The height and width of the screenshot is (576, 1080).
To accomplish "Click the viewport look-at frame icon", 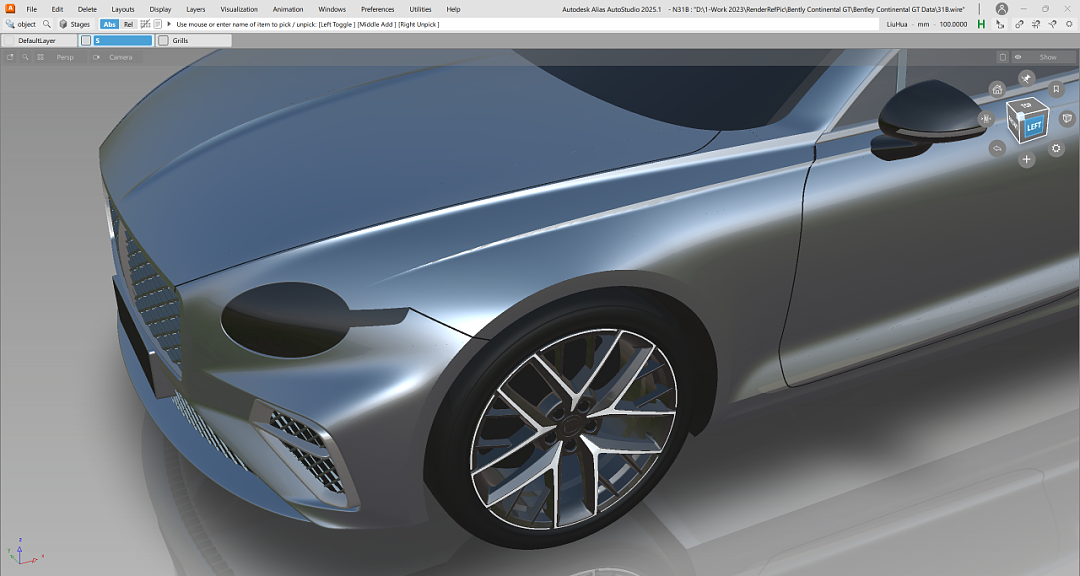I will (x=41, y=57).
